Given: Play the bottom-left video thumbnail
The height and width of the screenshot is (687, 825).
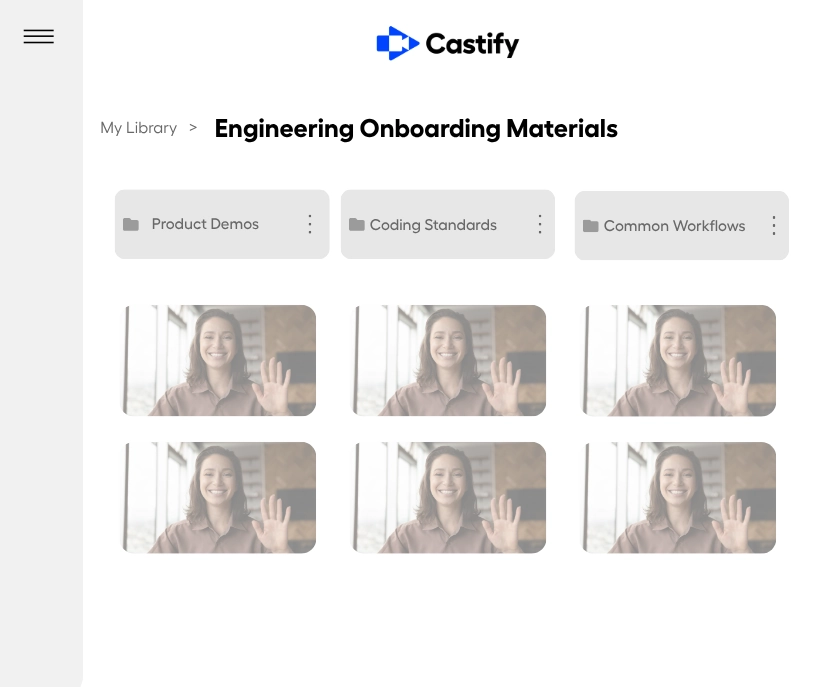Looking at the screenshot, I should (x=219, y=497).
